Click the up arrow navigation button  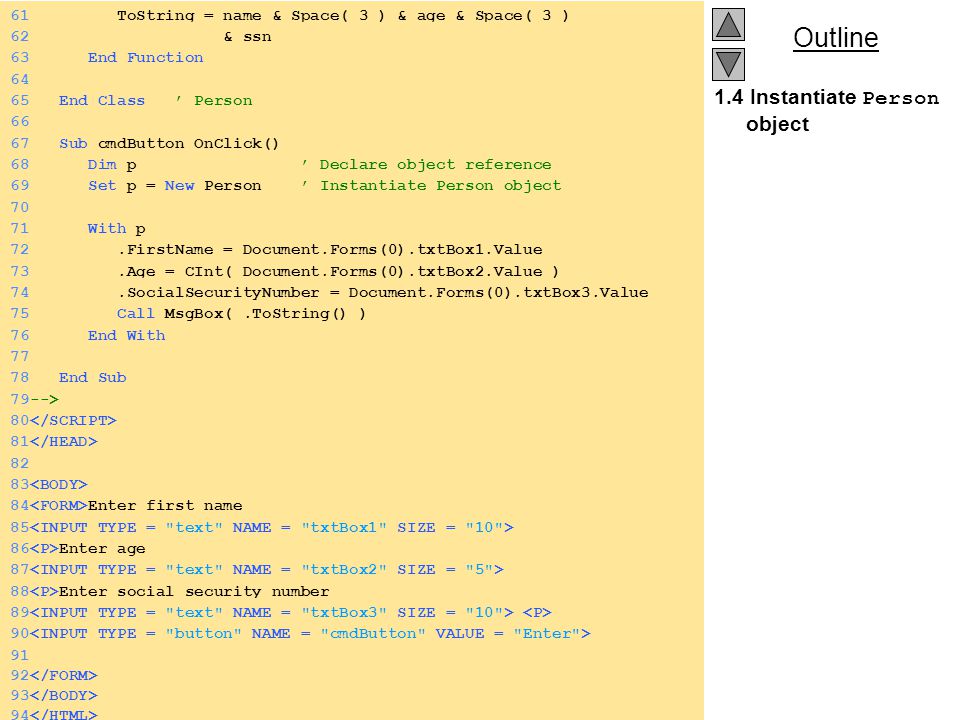(x=728, y=24)
